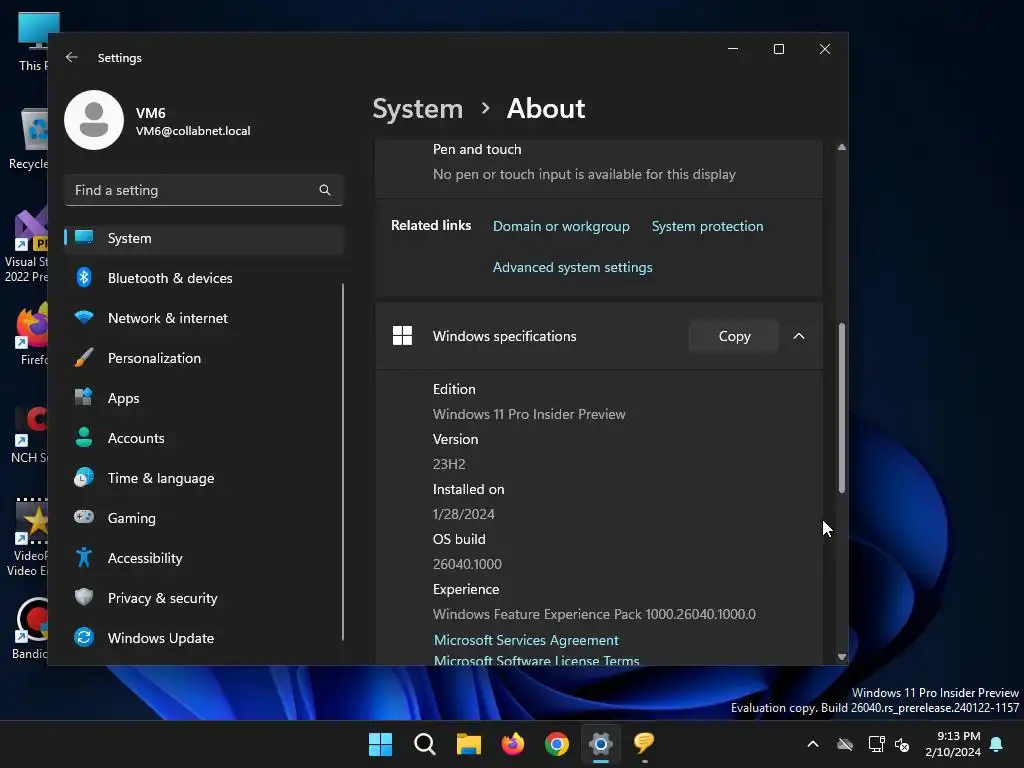Open Feedback Hub from taskbar

[x=645, y=744]
